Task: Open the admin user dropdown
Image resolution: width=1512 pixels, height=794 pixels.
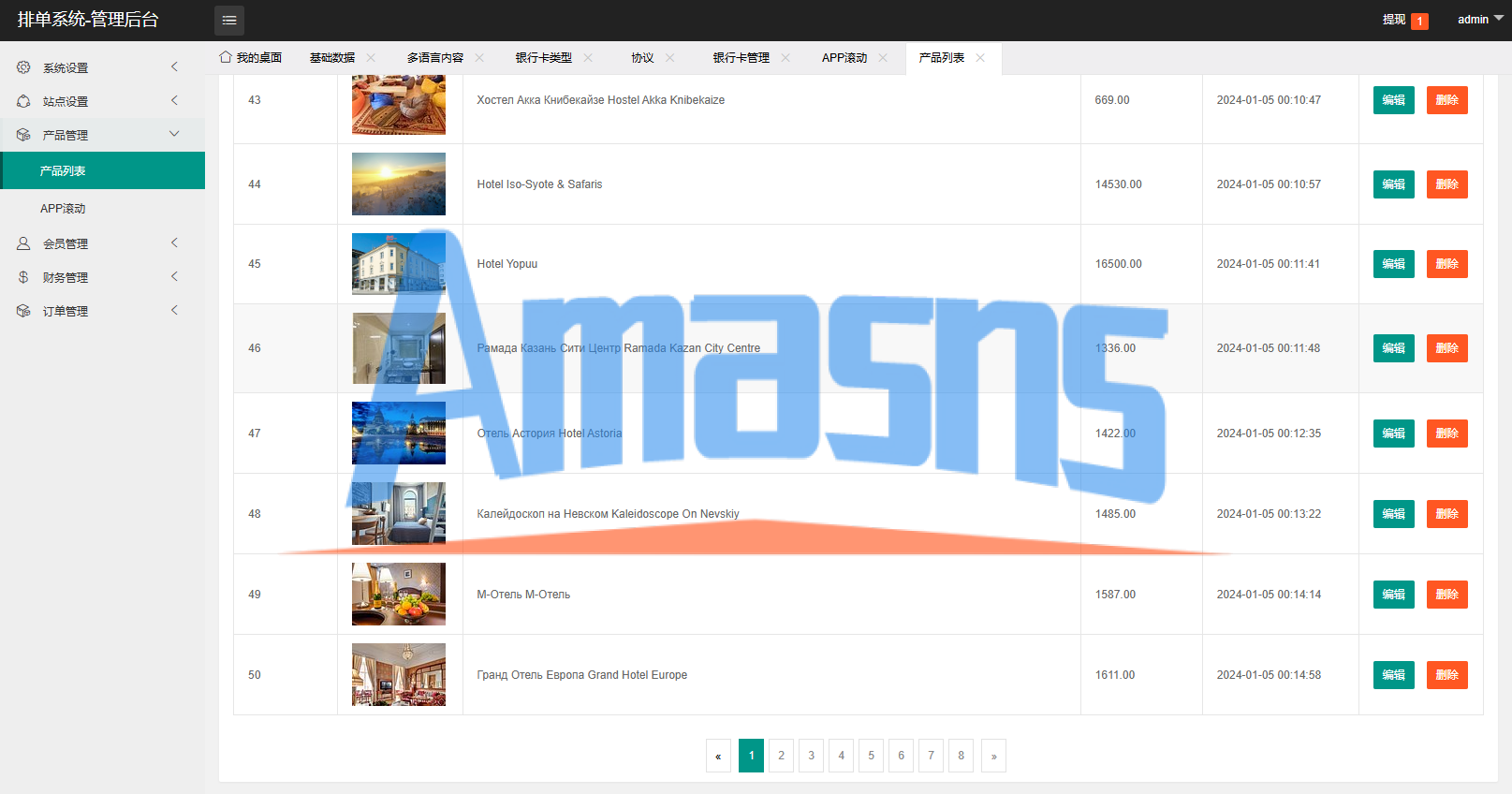Action: (x=1480, y=20)
